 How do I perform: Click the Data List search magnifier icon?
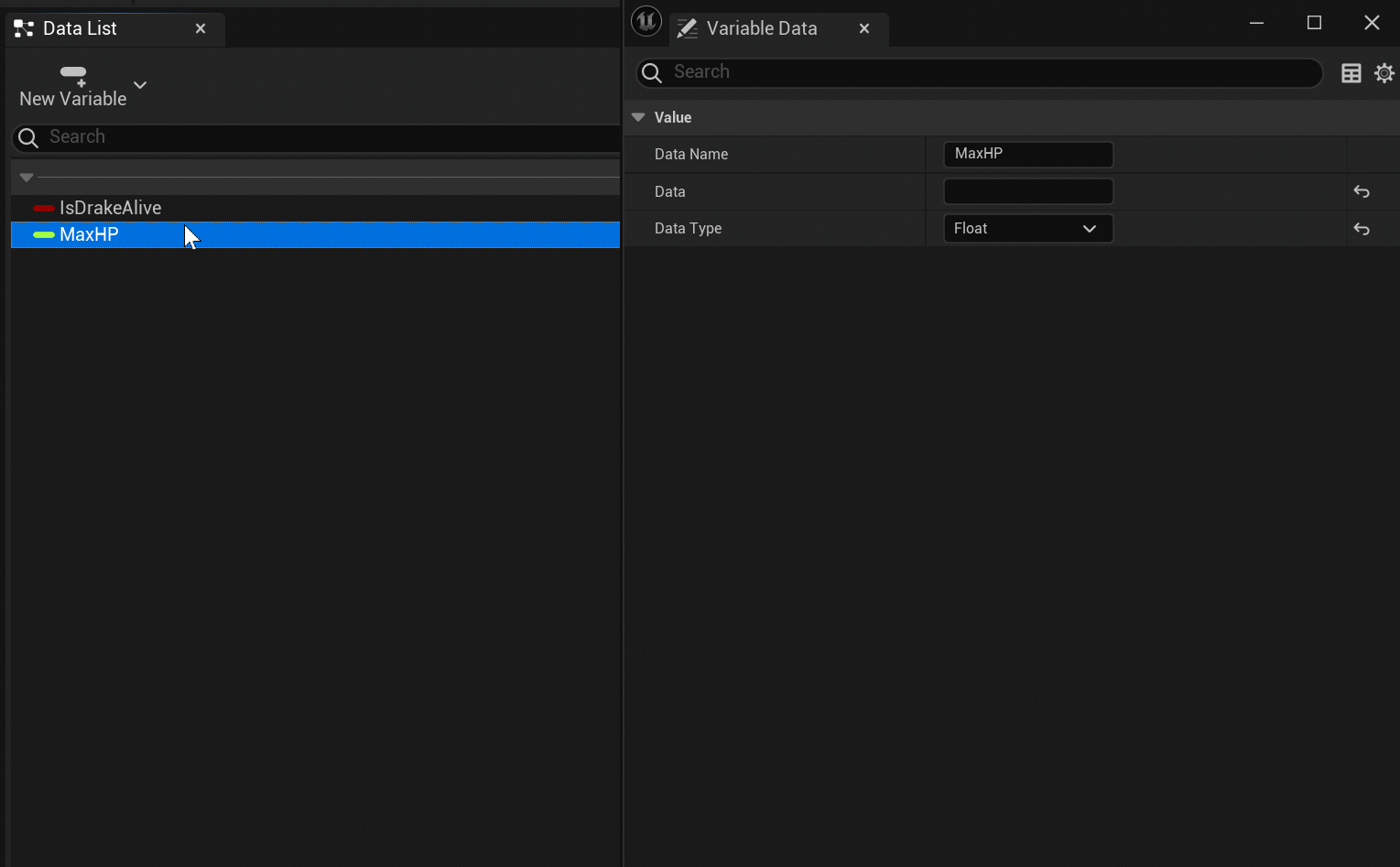tap(28, 137)
